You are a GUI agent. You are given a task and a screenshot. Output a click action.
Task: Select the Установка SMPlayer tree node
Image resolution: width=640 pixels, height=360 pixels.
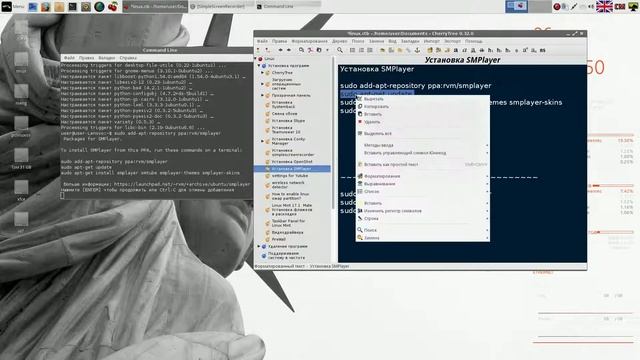(291, 169)
